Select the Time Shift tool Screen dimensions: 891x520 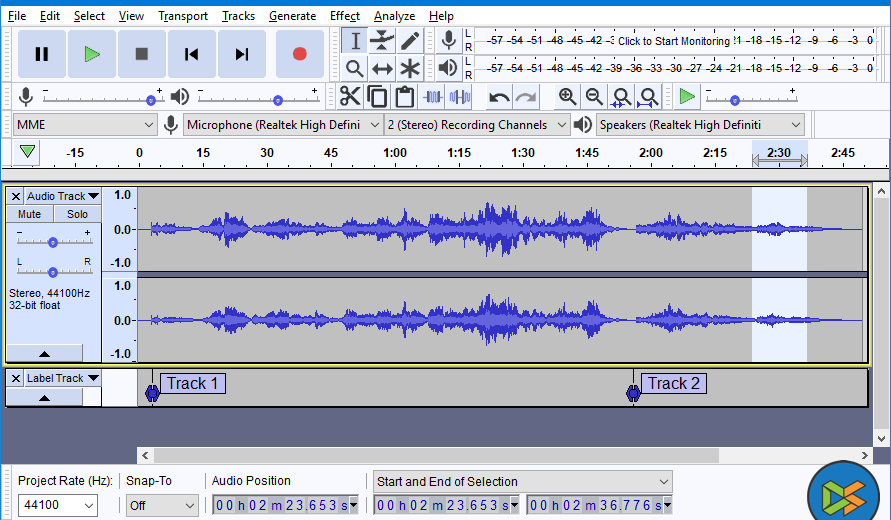382,68
